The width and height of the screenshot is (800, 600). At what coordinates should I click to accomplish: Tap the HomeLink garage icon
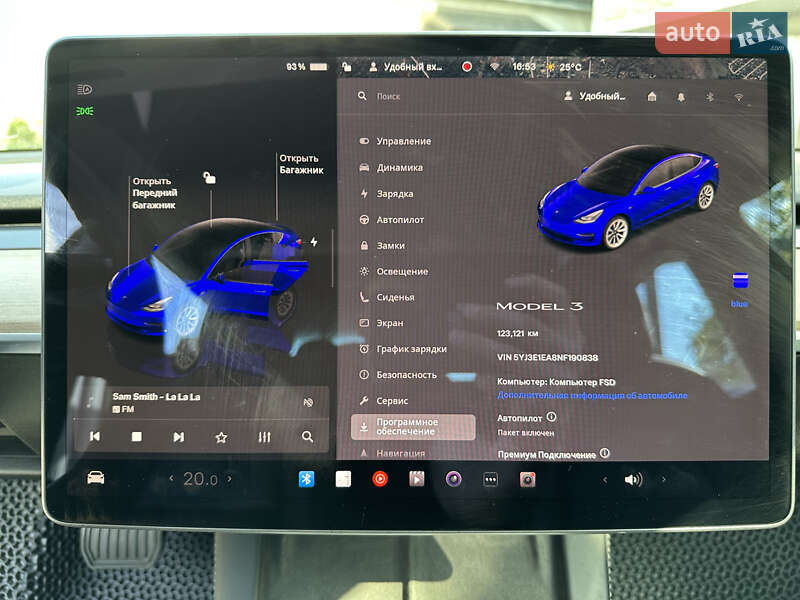[x=652, y=96]
